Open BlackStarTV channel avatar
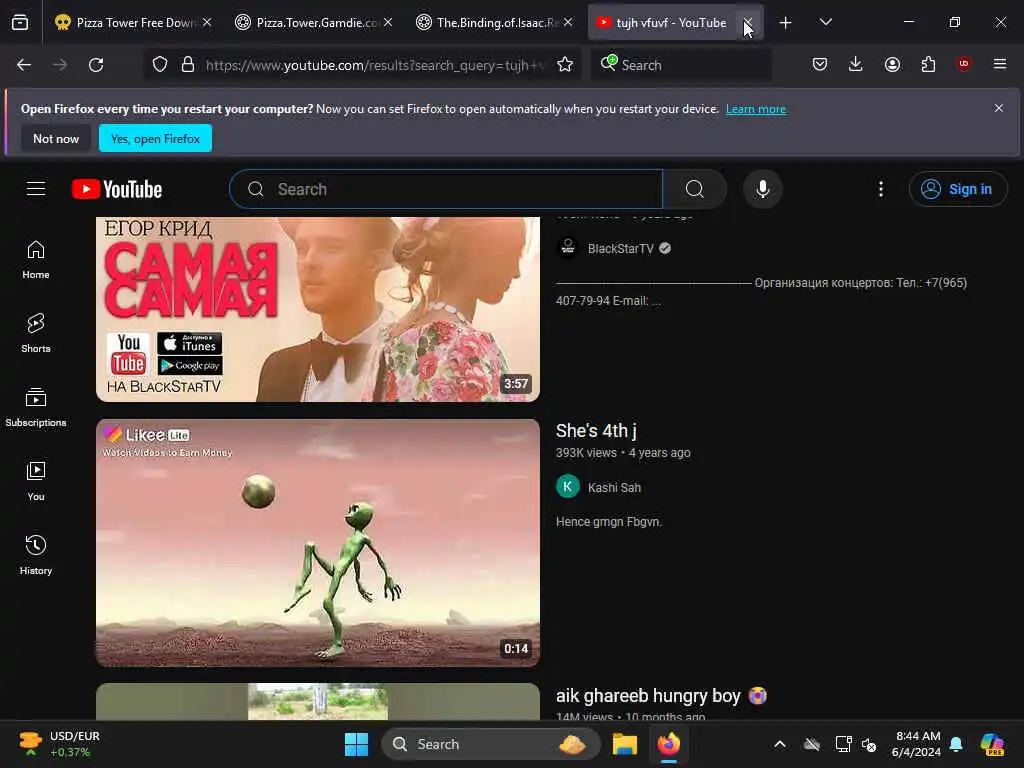The width and height of the screenshot is (1024, 768). [568, 248]
